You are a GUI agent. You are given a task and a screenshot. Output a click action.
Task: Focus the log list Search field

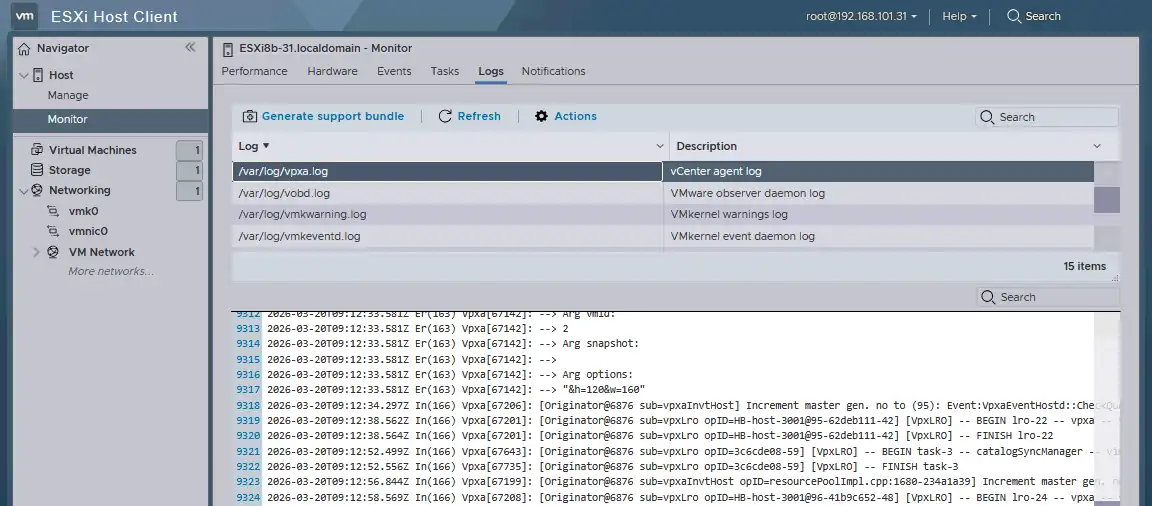1047,117
